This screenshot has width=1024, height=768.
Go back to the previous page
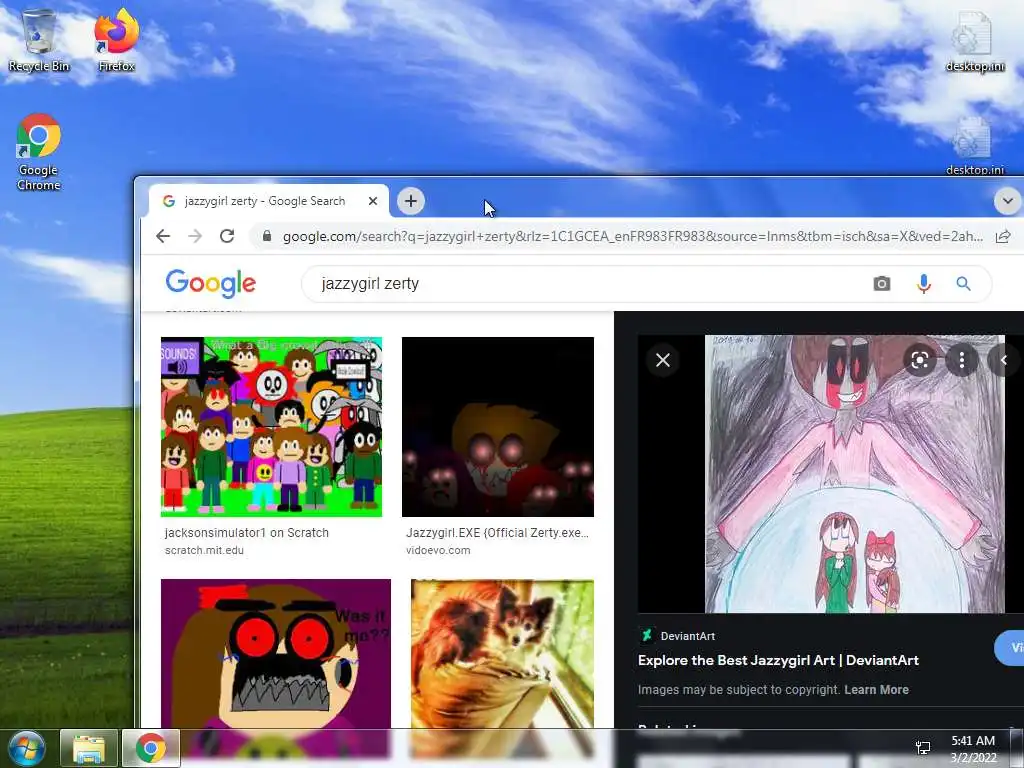tap(163, 236)
